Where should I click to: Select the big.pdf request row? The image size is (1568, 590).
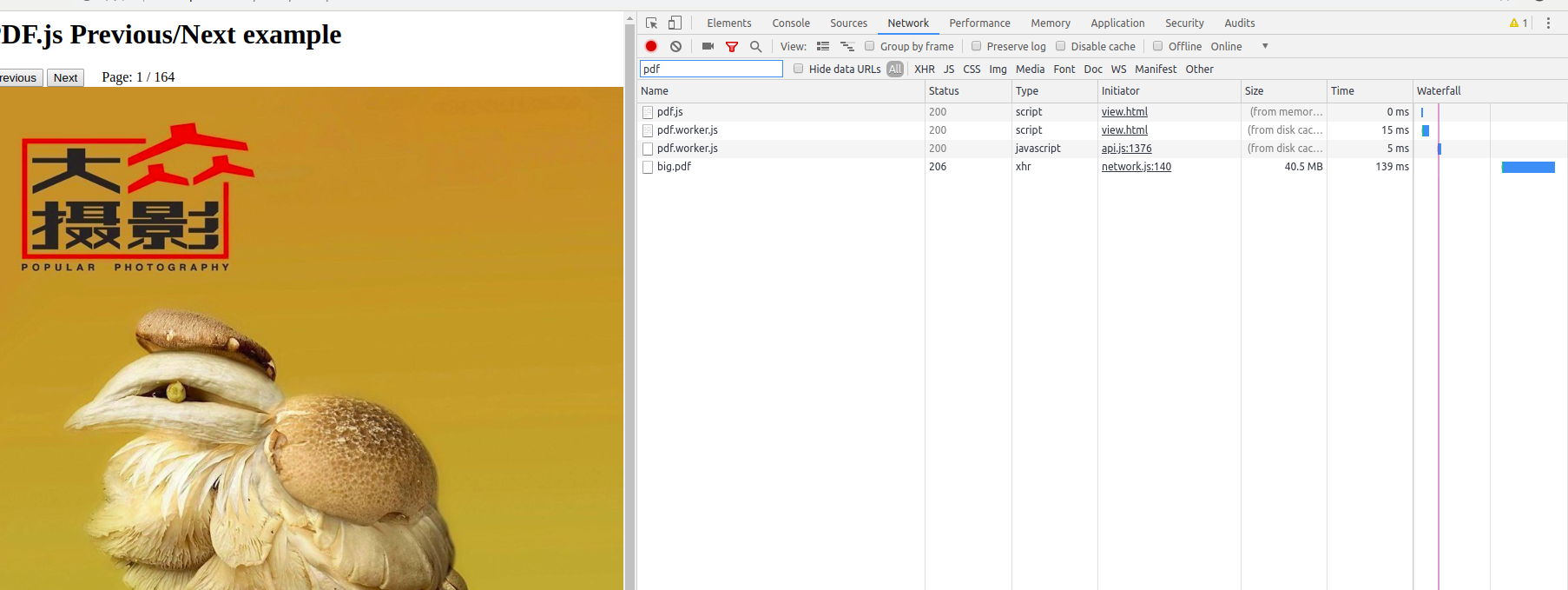pyautogui.click(x=1103, y=167)
